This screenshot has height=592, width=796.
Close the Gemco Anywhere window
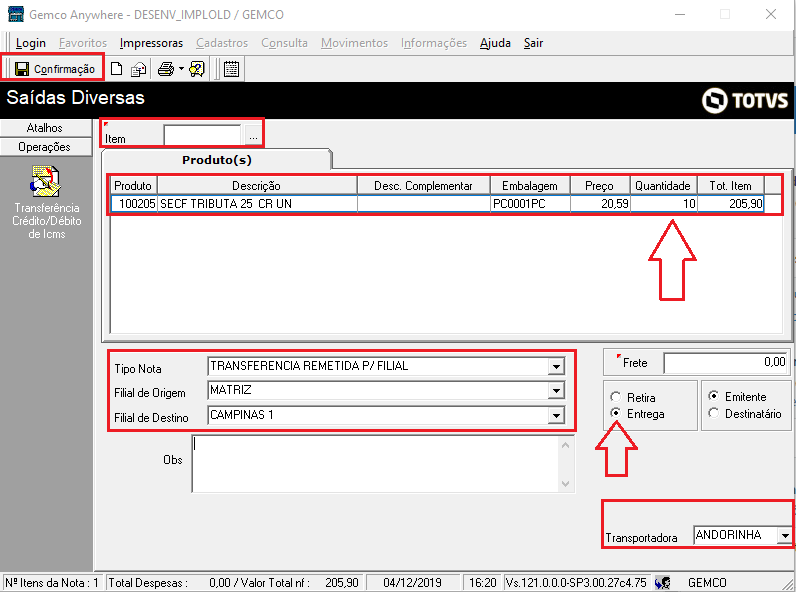771,14
